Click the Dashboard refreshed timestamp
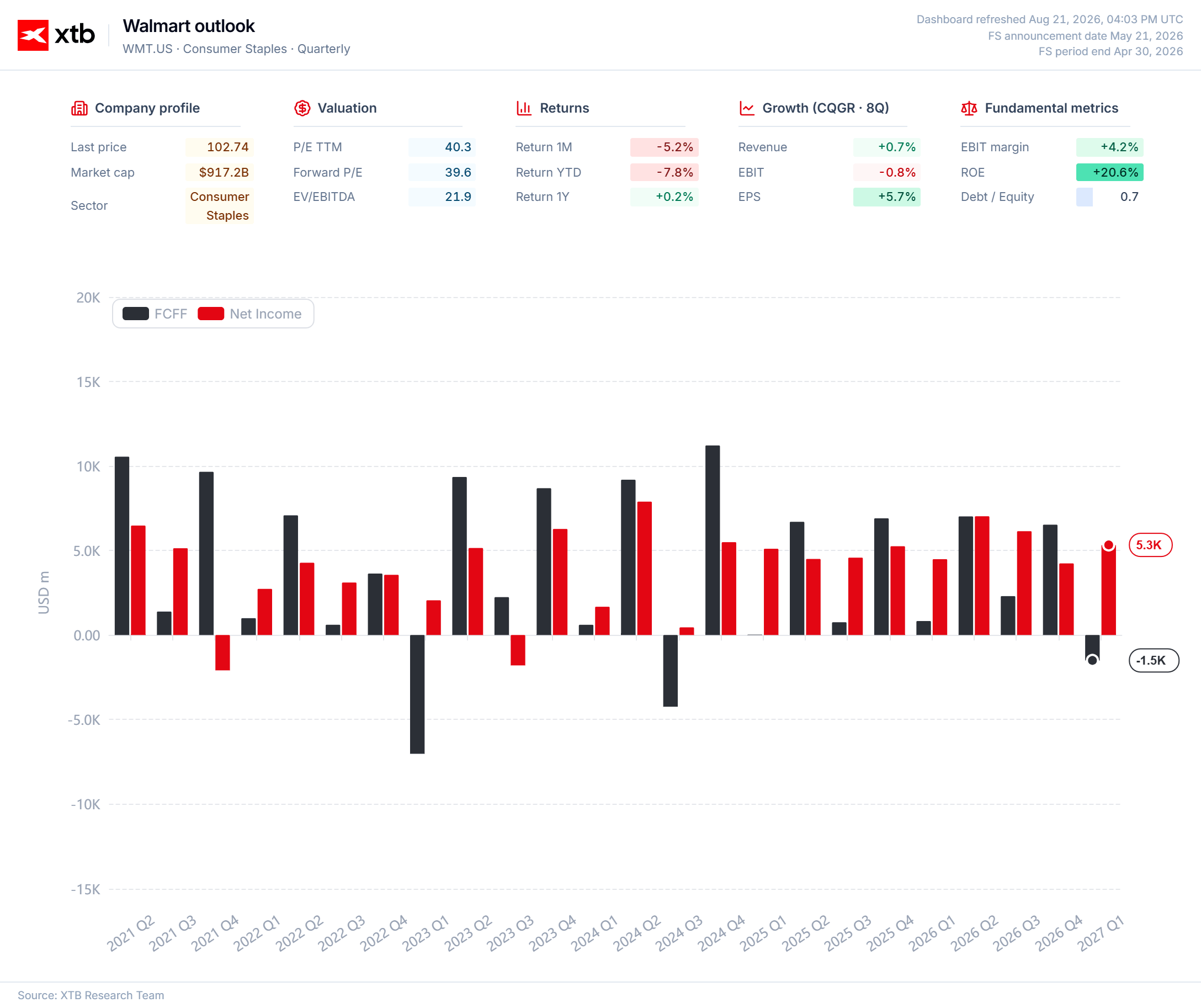1201x1008 pixels. (x=1049, y=19)
